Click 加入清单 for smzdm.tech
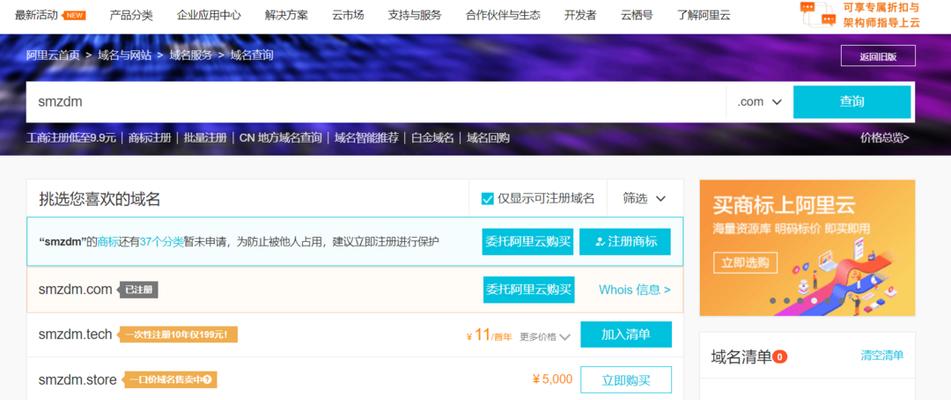Viewport: 951px width, 400px height. [x=626, y=335]
